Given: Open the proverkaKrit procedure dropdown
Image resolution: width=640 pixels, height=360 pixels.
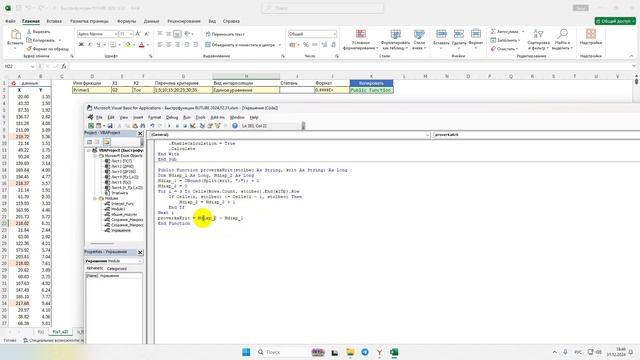Looking at the screenshot, I should coord(536,134).
